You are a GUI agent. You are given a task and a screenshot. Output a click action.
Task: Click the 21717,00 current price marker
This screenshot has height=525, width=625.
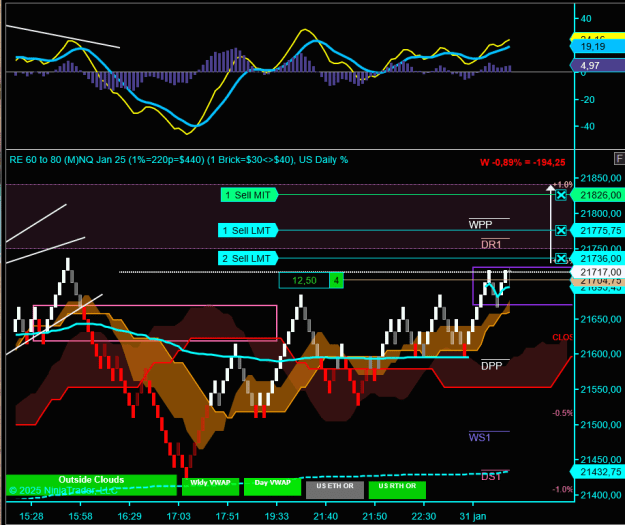point(597,272)
